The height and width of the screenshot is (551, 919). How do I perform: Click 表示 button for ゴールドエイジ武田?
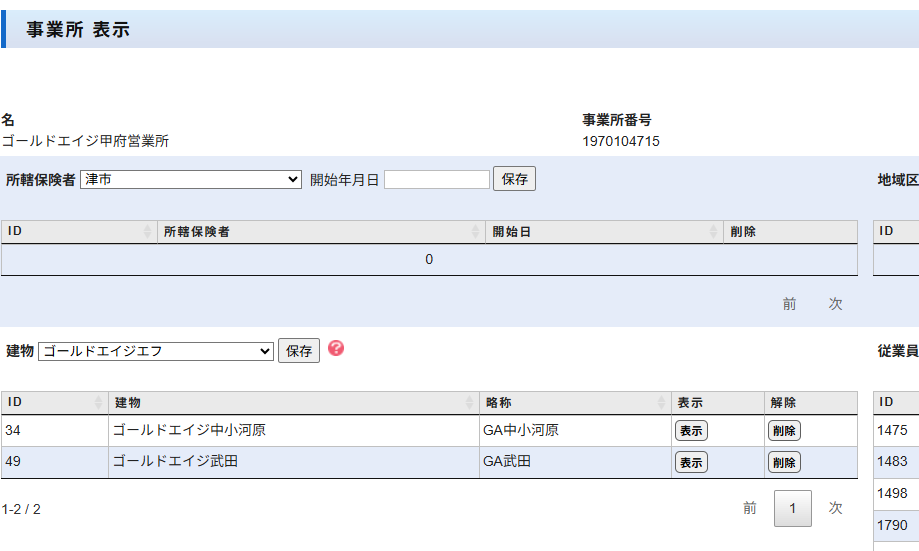[x=691, y=462]
